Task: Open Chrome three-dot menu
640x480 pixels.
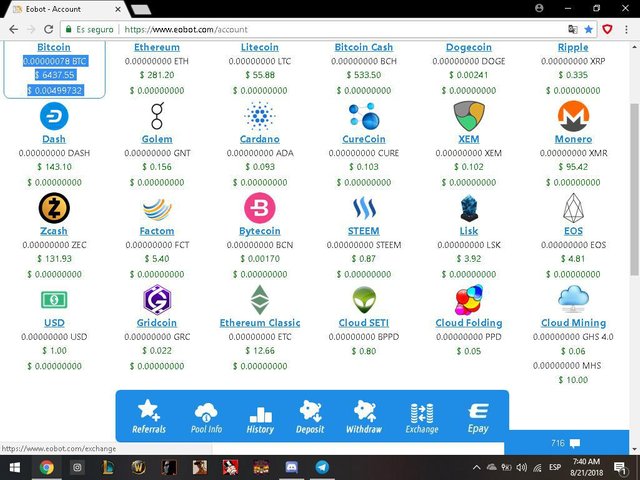Action: point(626,29)
